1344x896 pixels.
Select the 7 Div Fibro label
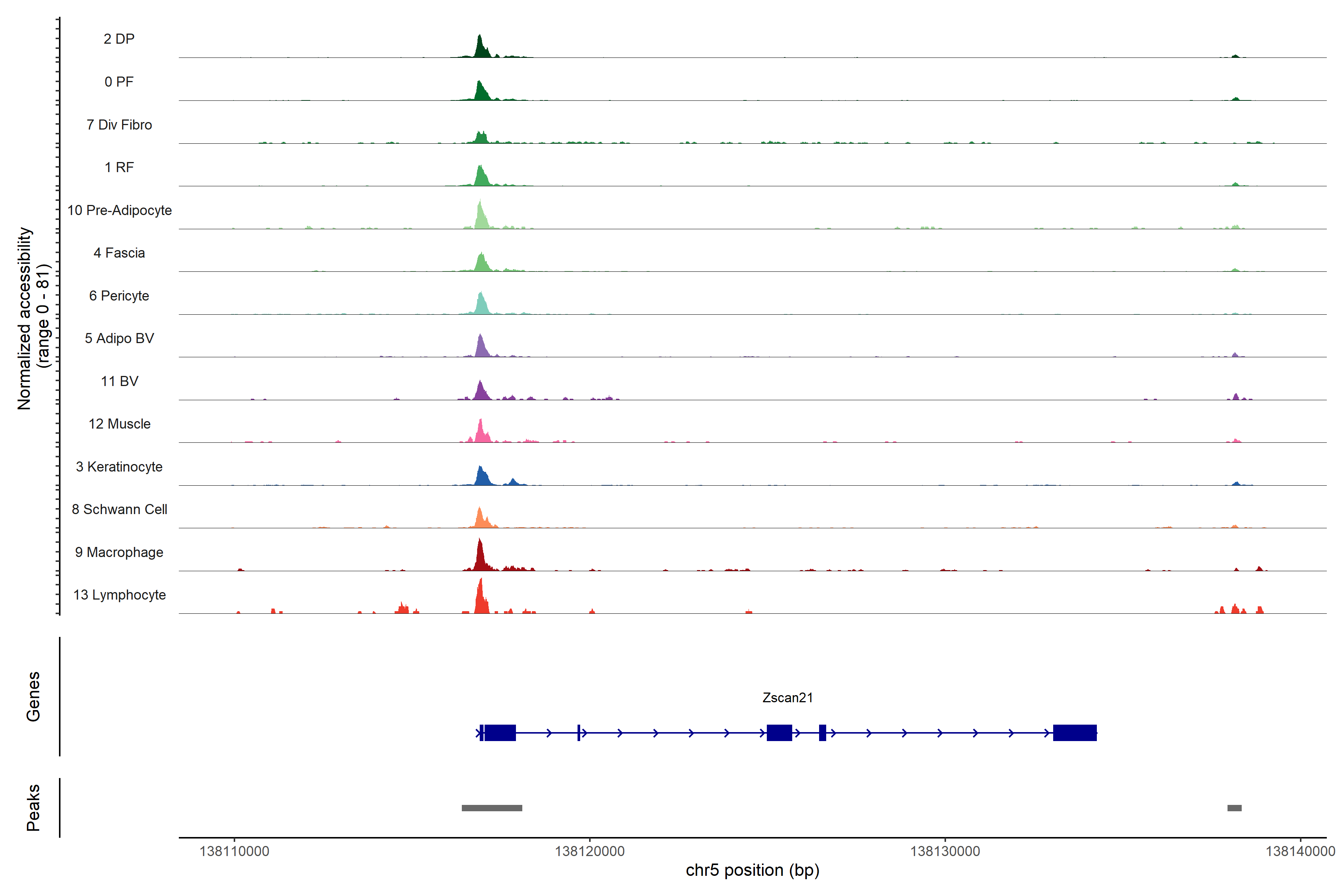[x=119, y=125]
